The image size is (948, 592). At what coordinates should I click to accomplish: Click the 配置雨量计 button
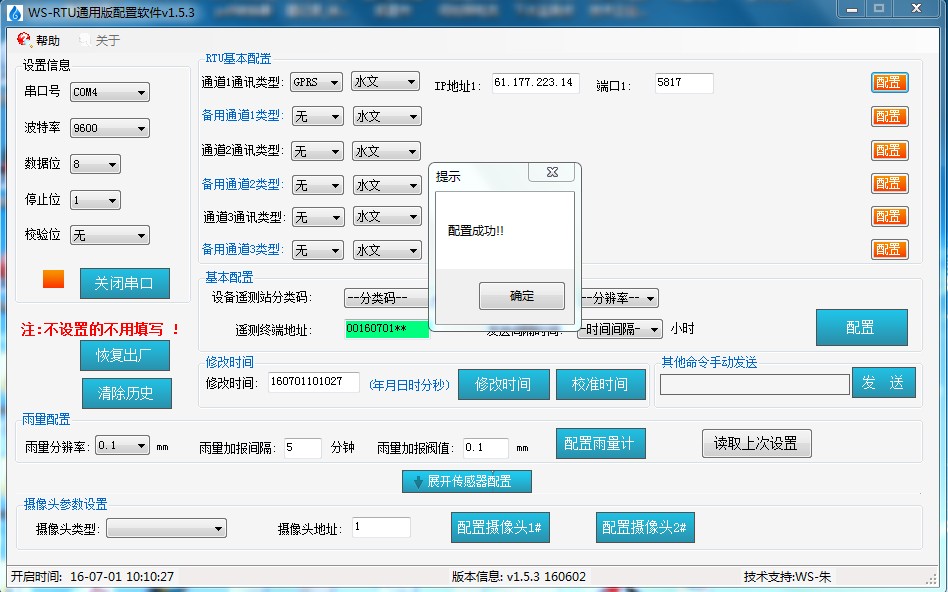pos(600,443)
